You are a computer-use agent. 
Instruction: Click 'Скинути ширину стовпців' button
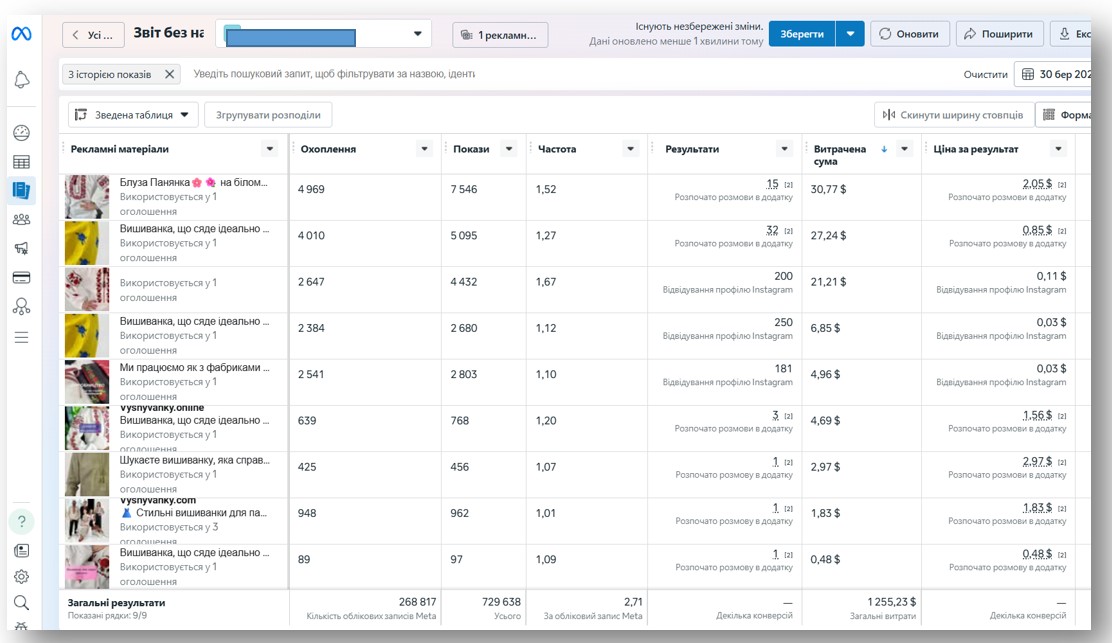pyautogui.click(x=952, y=115)
